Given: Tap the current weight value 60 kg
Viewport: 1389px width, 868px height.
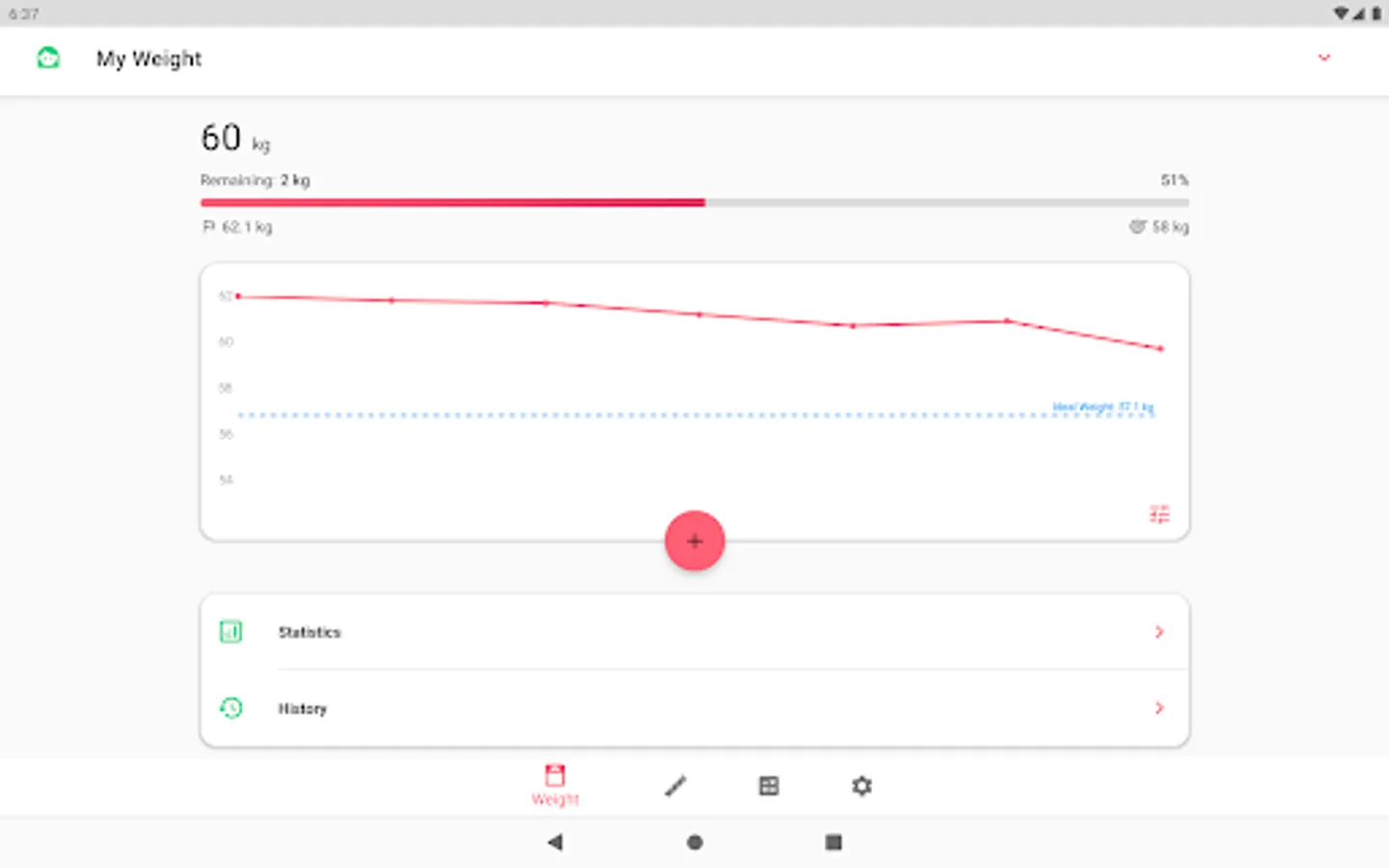Looking at the screenshot, I should pos(235,139).
